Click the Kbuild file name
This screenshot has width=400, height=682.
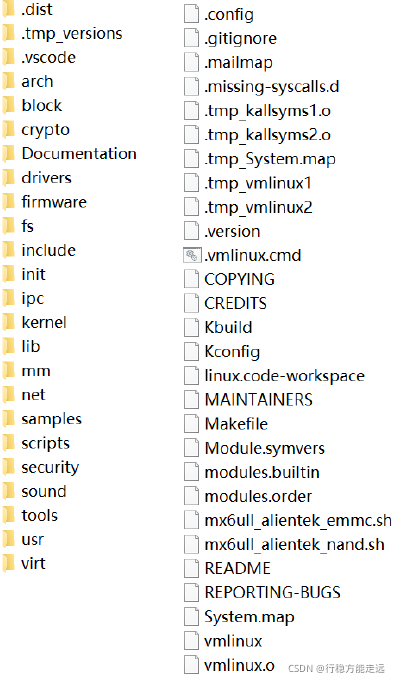click(228, 327)
